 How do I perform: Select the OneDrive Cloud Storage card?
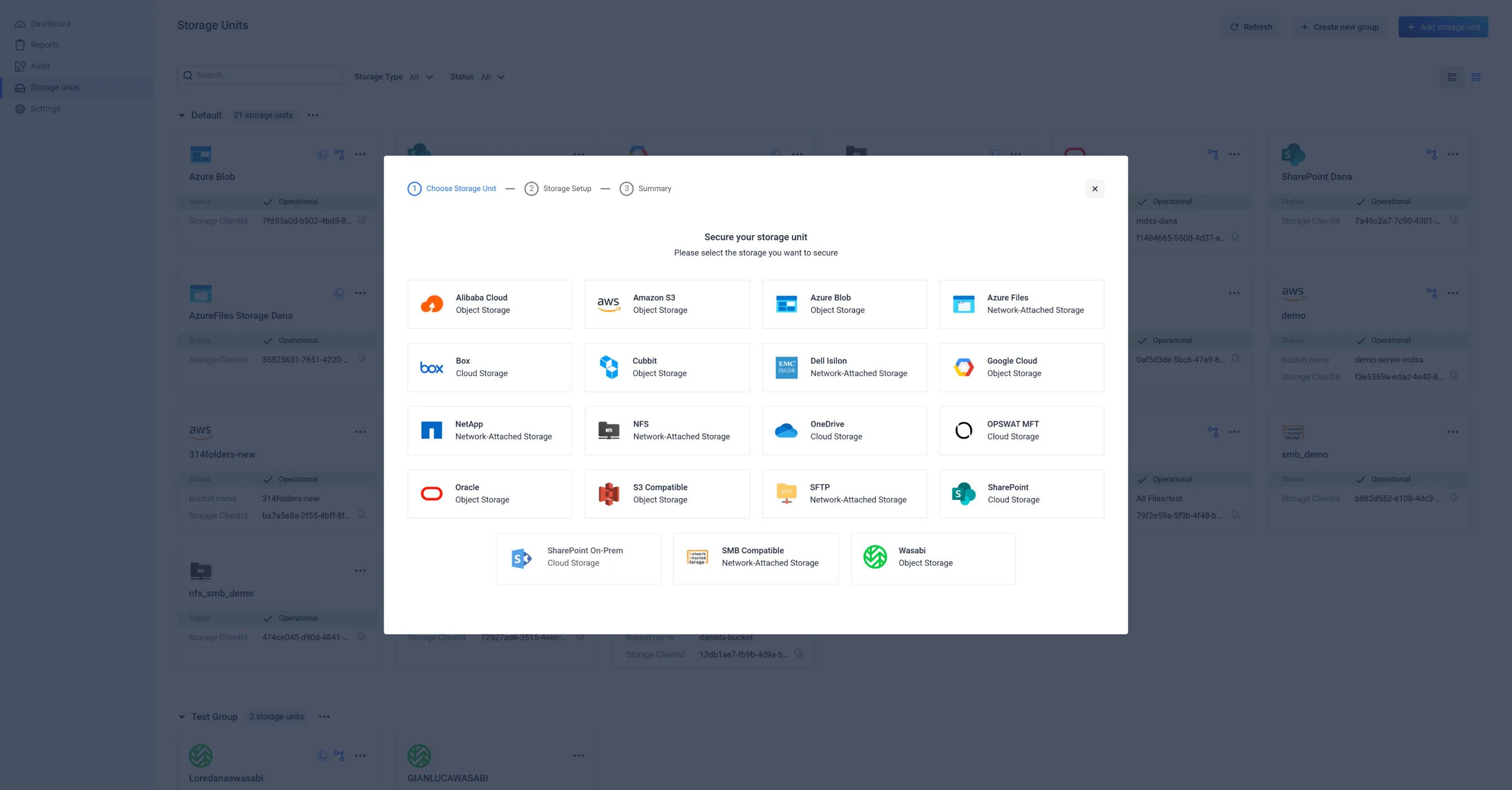pyautogui.click(x=845, y=431)
